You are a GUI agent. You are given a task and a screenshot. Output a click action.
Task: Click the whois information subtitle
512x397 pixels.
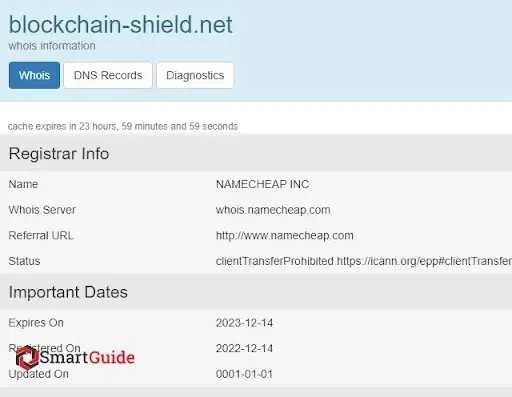52,46
